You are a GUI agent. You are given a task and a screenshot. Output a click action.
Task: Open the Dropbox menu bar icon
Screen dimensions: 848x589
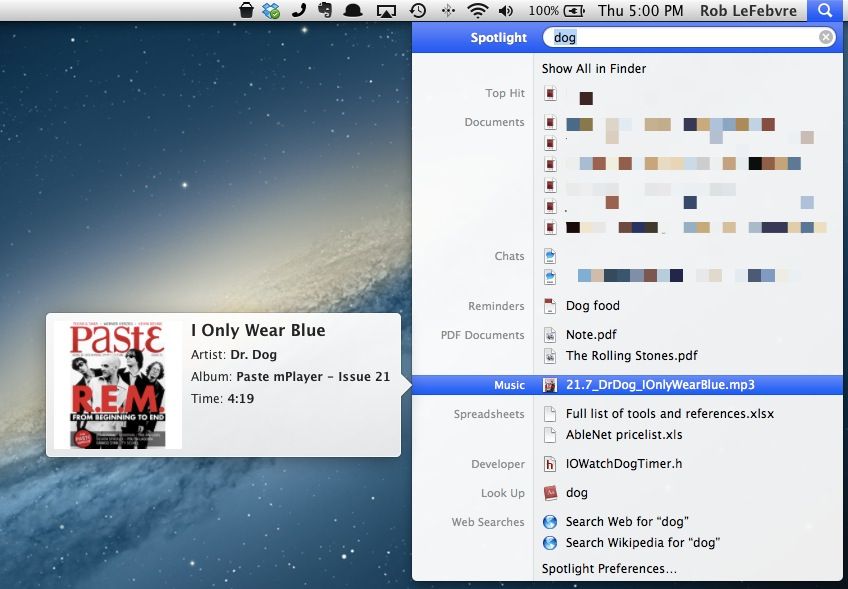271,11
